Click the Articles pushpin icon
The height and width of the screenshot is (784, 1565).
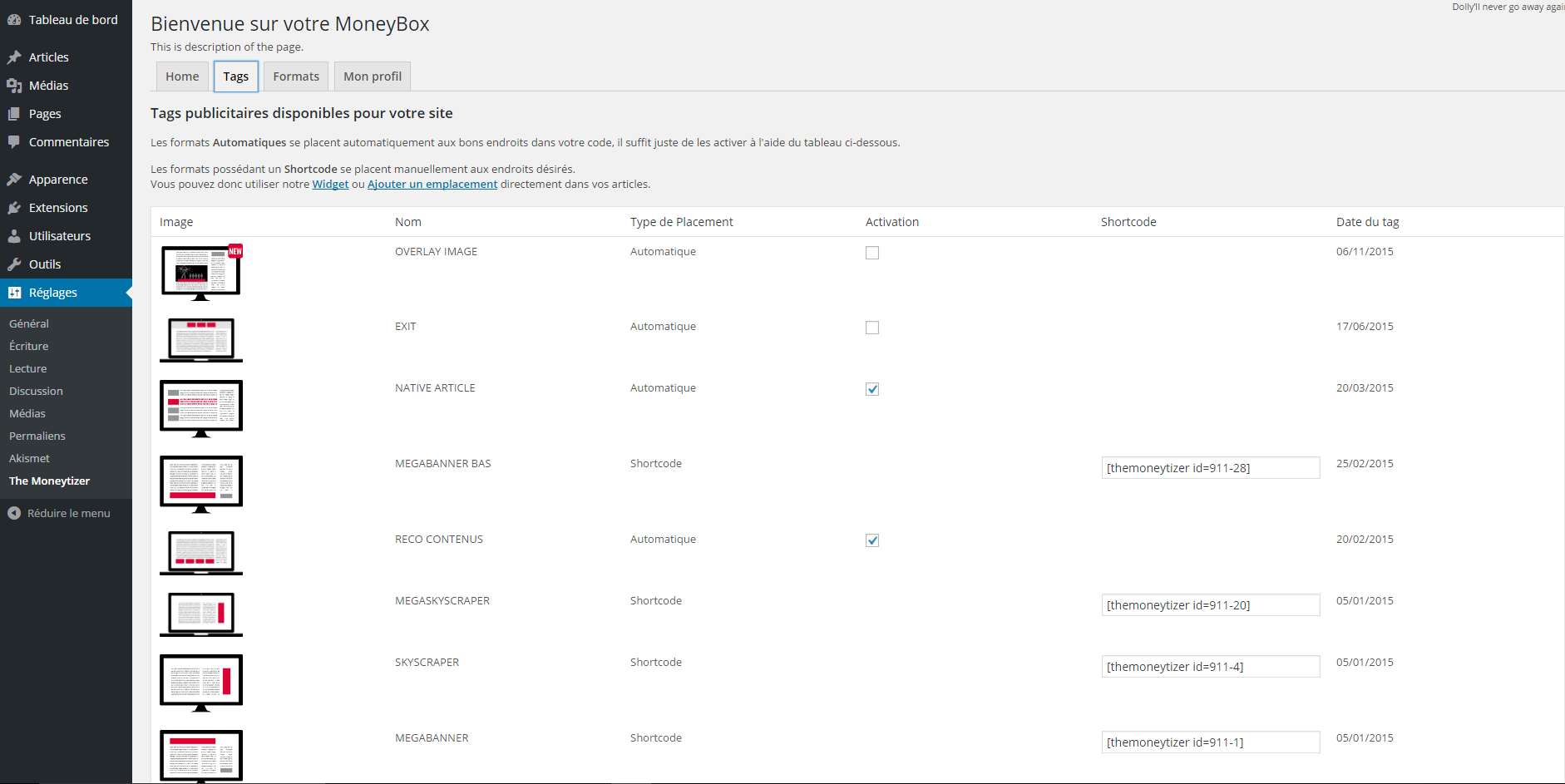(x=14, y=57)
